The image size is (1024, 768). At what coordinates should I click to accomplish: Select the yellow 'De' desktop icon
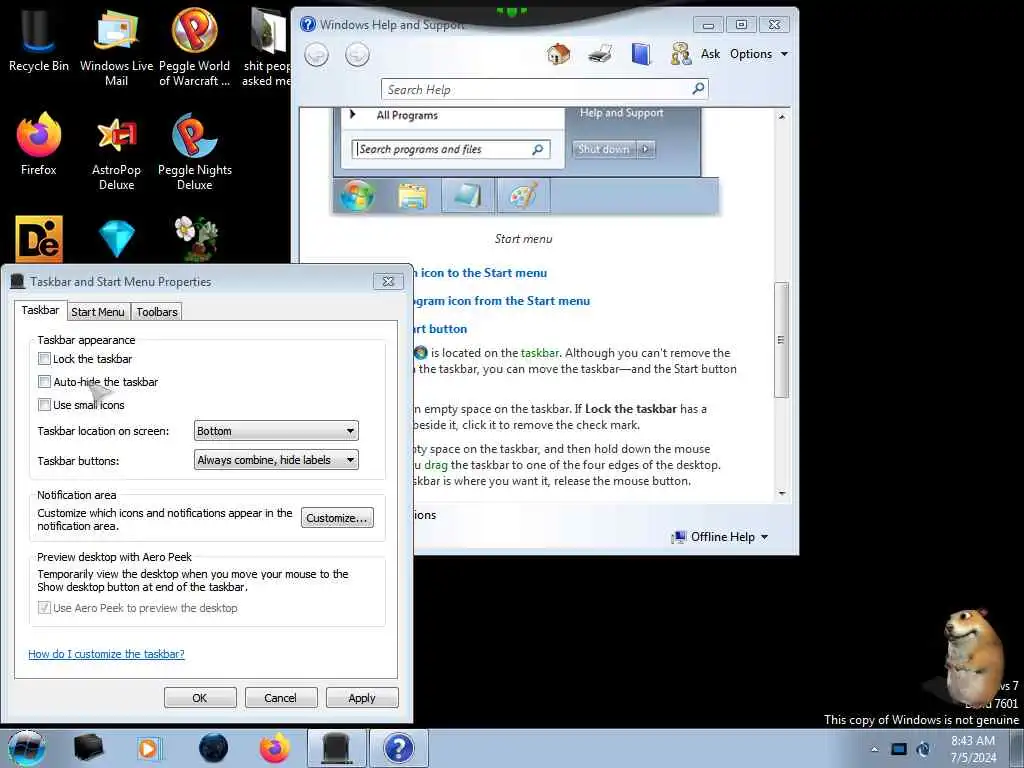[x=39, y=239]
